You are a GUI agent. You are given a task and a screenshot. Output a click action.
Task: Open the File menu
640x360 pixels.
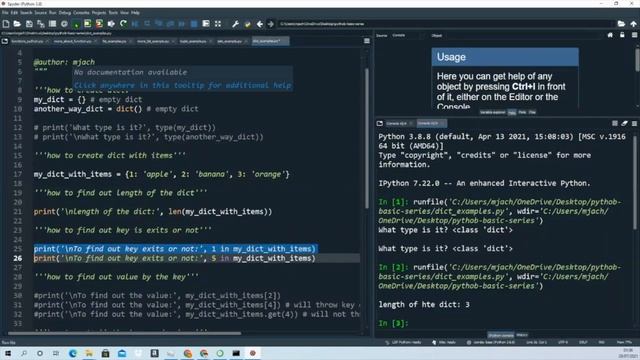pos(5,13)
